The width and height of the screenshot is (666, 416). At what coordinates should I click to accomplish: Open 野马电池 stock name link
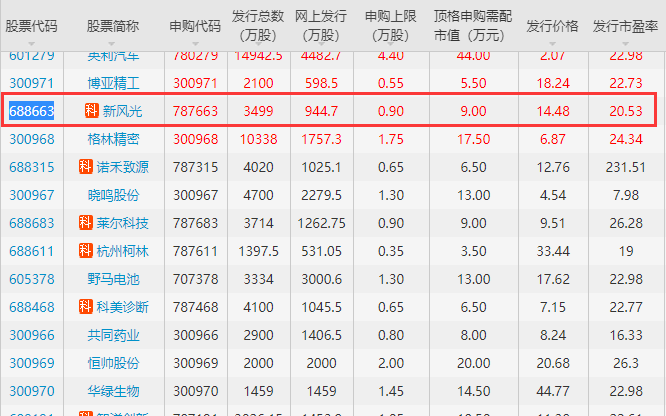(x=113, y=280)
